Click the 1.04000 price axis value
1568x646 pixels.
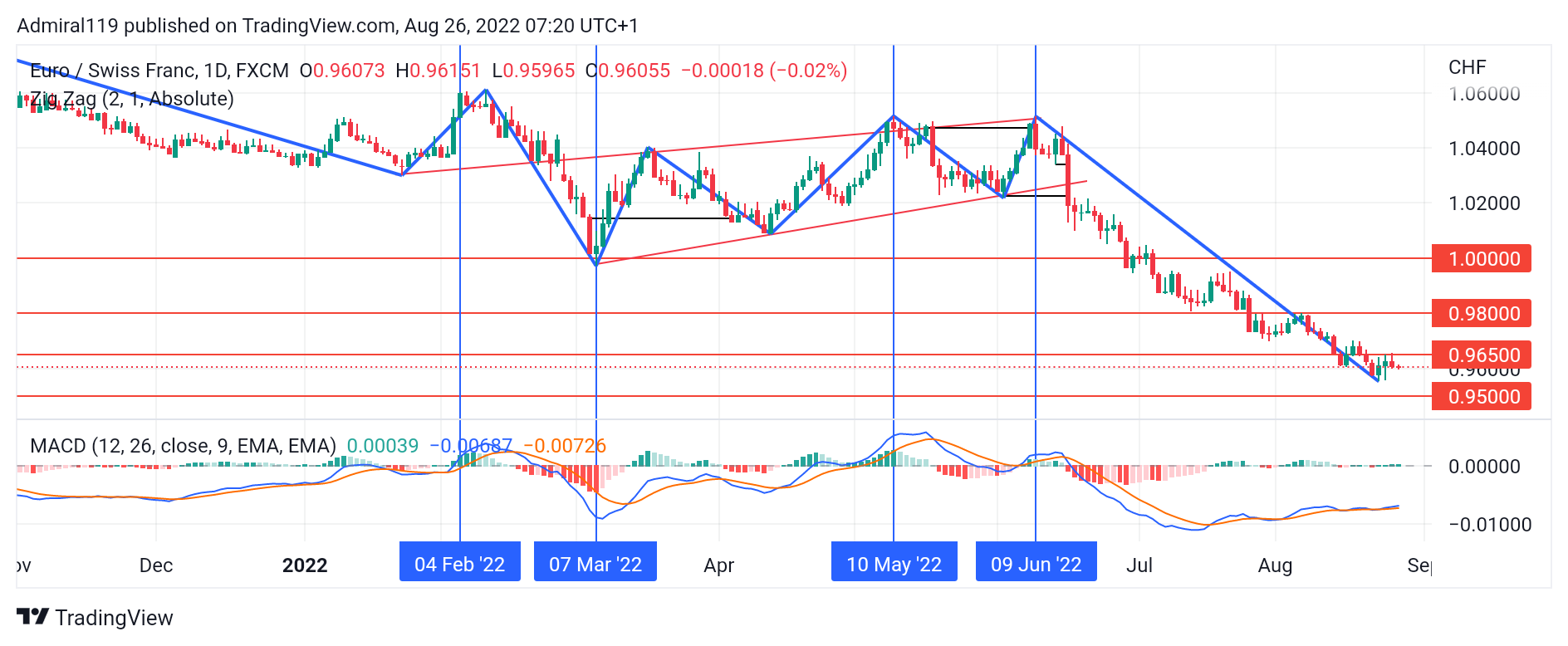point(1484,149)
